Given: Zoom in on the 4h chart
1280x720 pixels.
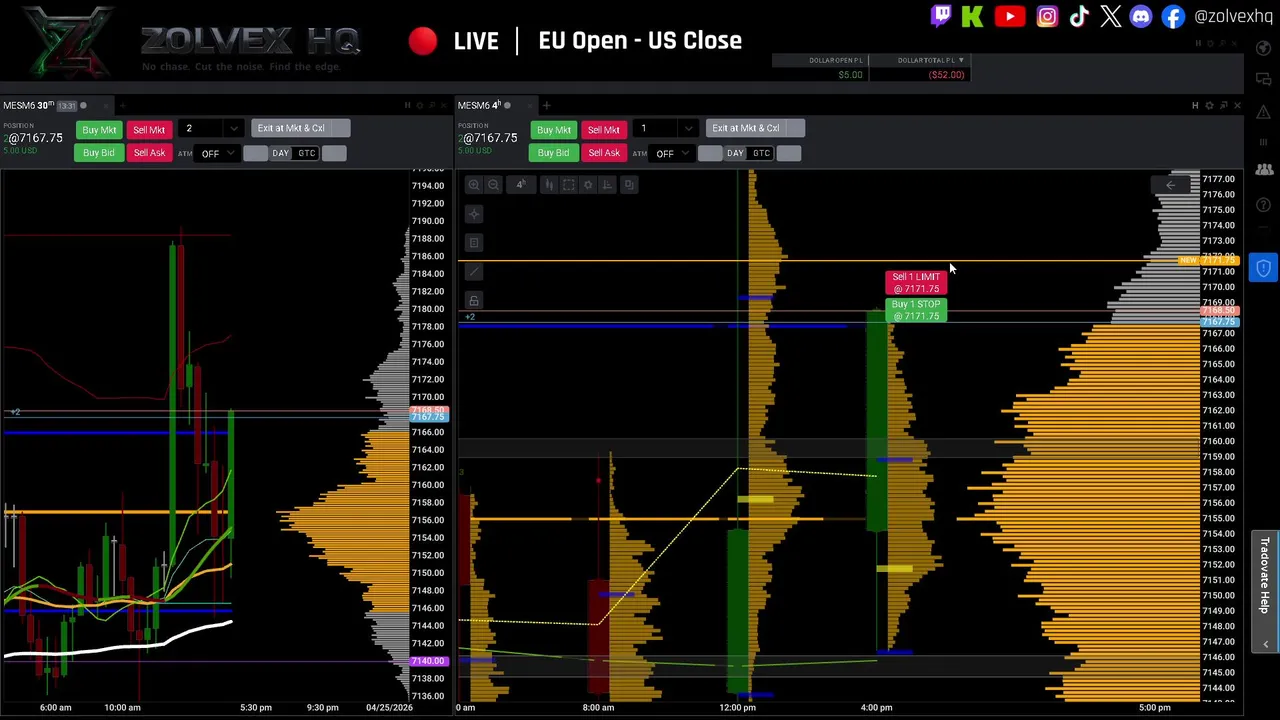Looking at the screenshot, I should 474,185.
